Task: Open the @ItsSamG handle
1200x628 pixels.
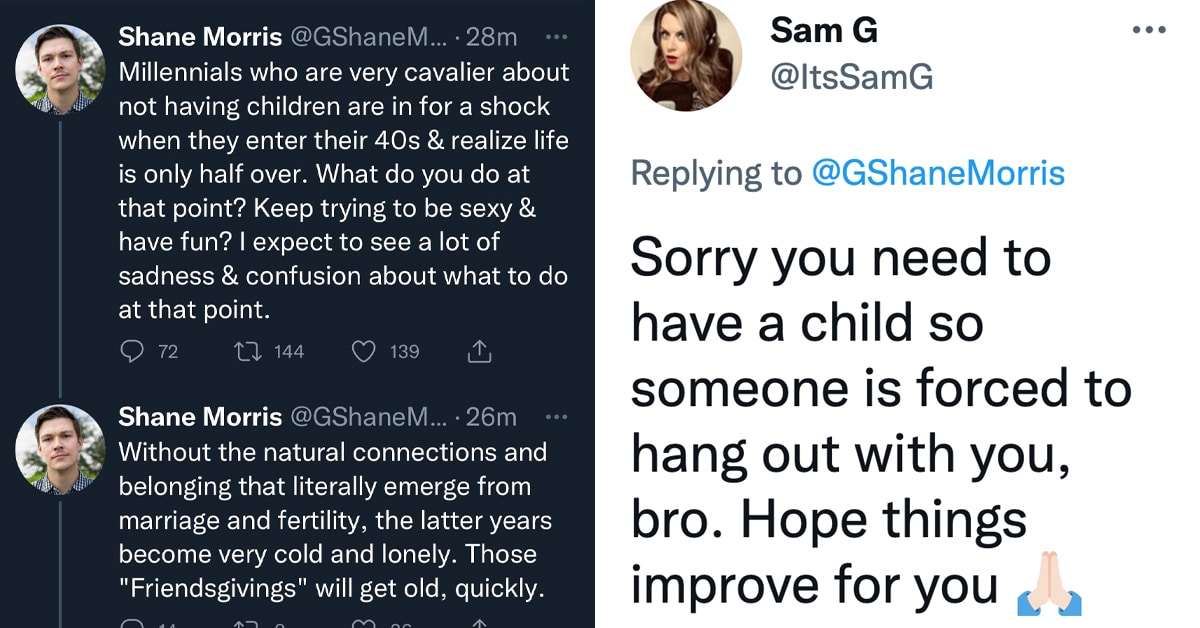Action: click(851, 76)
